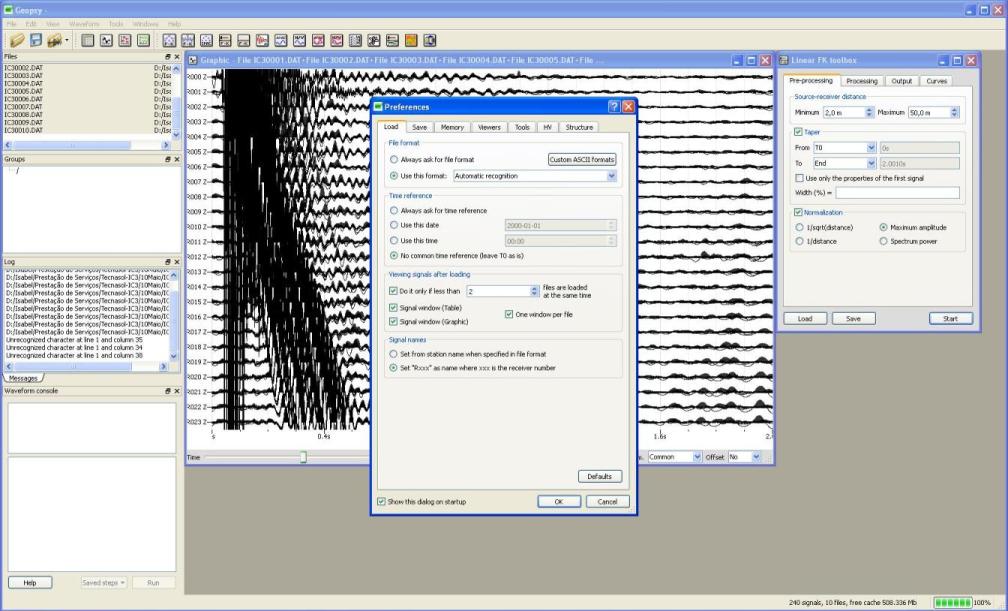The image size is (1008, 611).
Task: Switch to the Viewers tab in Preferences
Action: (x=488, y=127)
